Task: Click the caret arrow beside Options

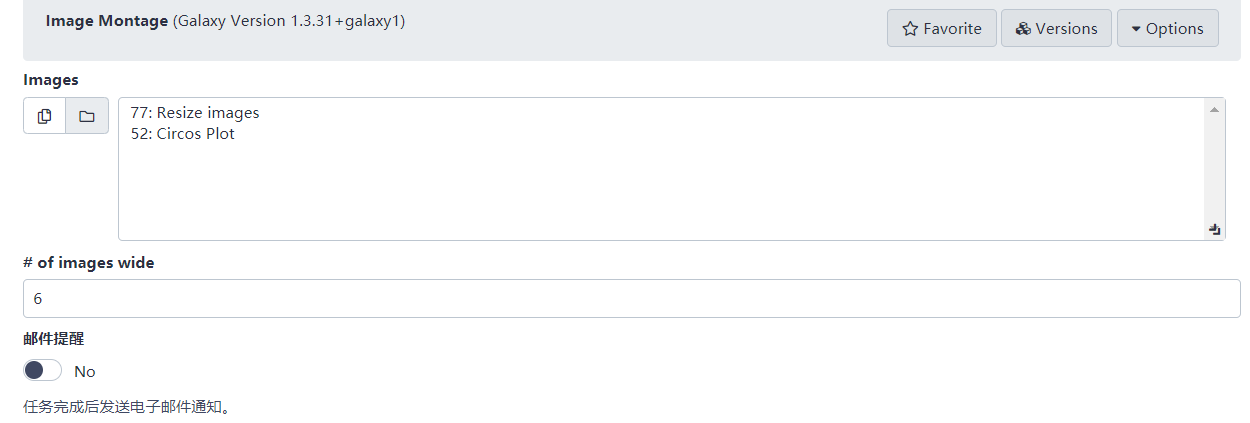Action: [1136, 29]
